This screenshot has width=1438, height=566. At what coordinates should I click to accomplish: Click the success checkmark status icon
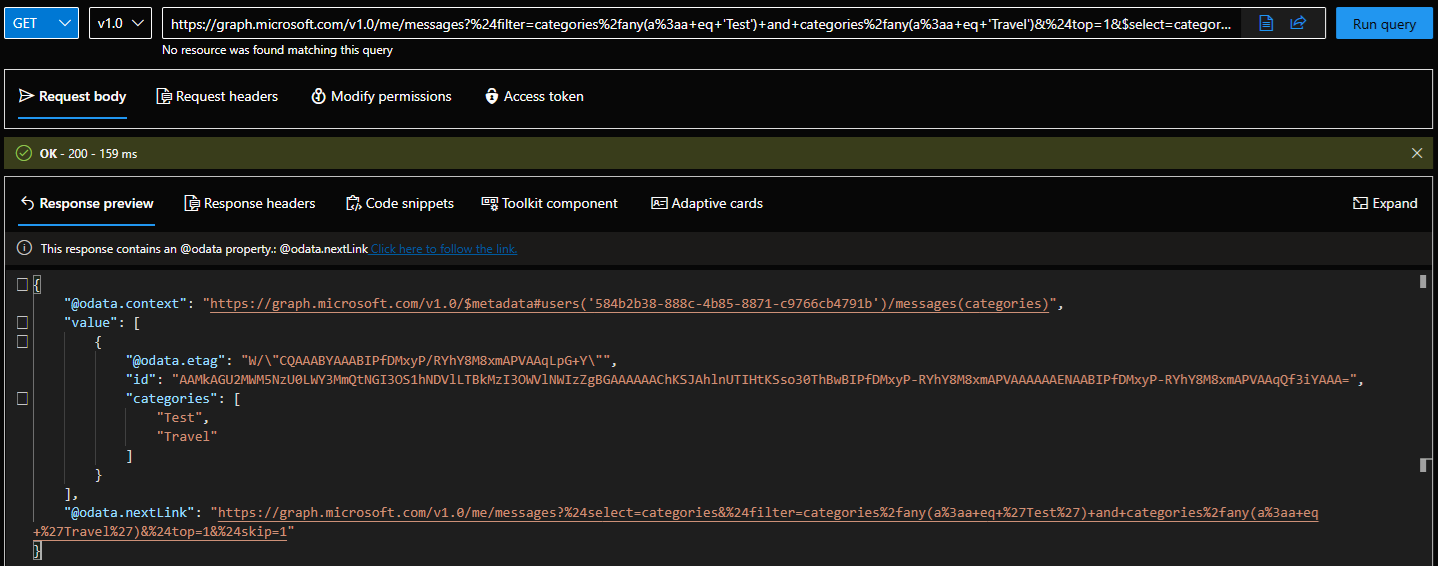(x=24, y=153)
